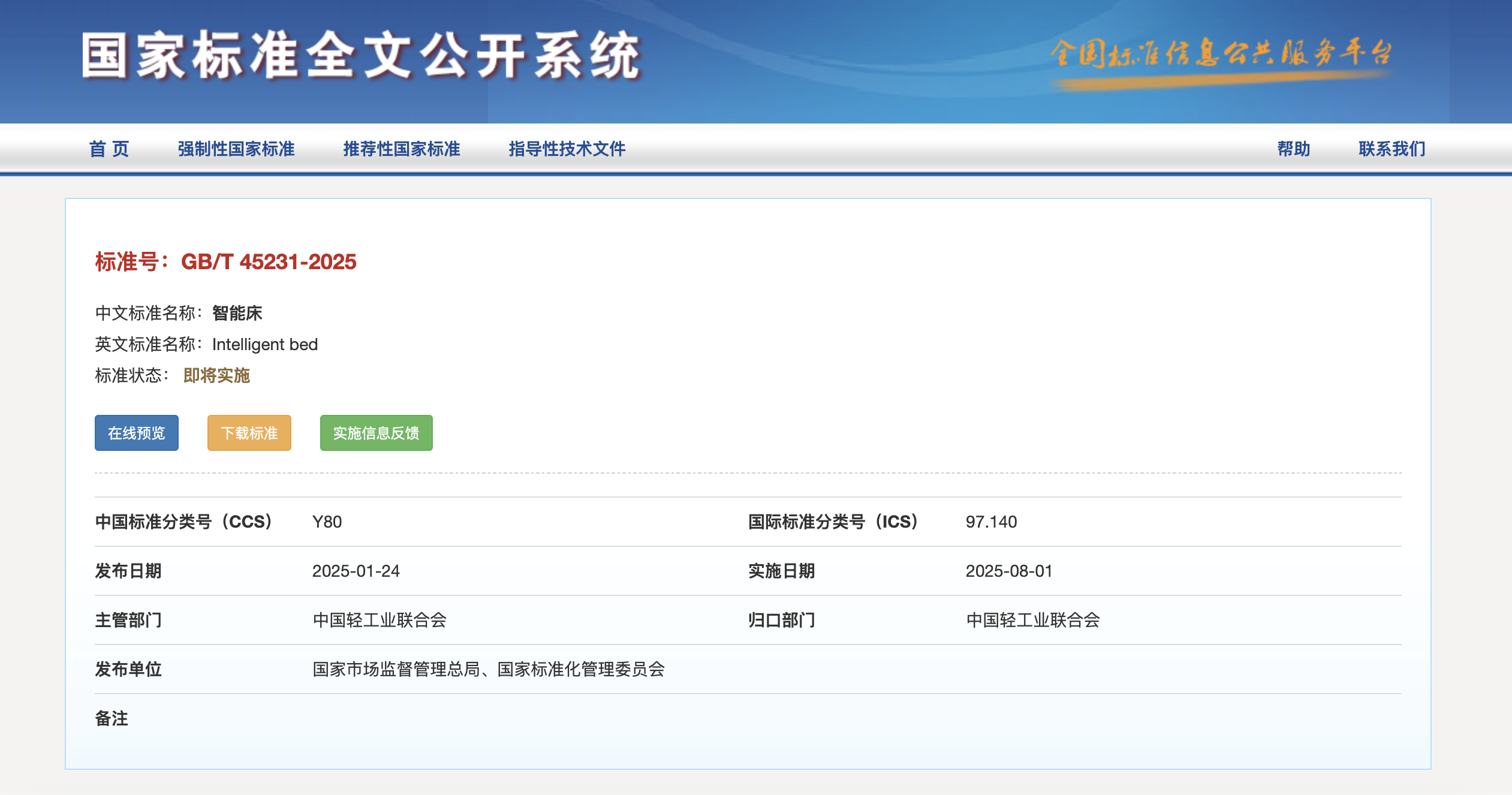Click the 中文标准名称 label
Image resolution: width=1512 pixels, height=795 pixels.
(x=149, y=313)
